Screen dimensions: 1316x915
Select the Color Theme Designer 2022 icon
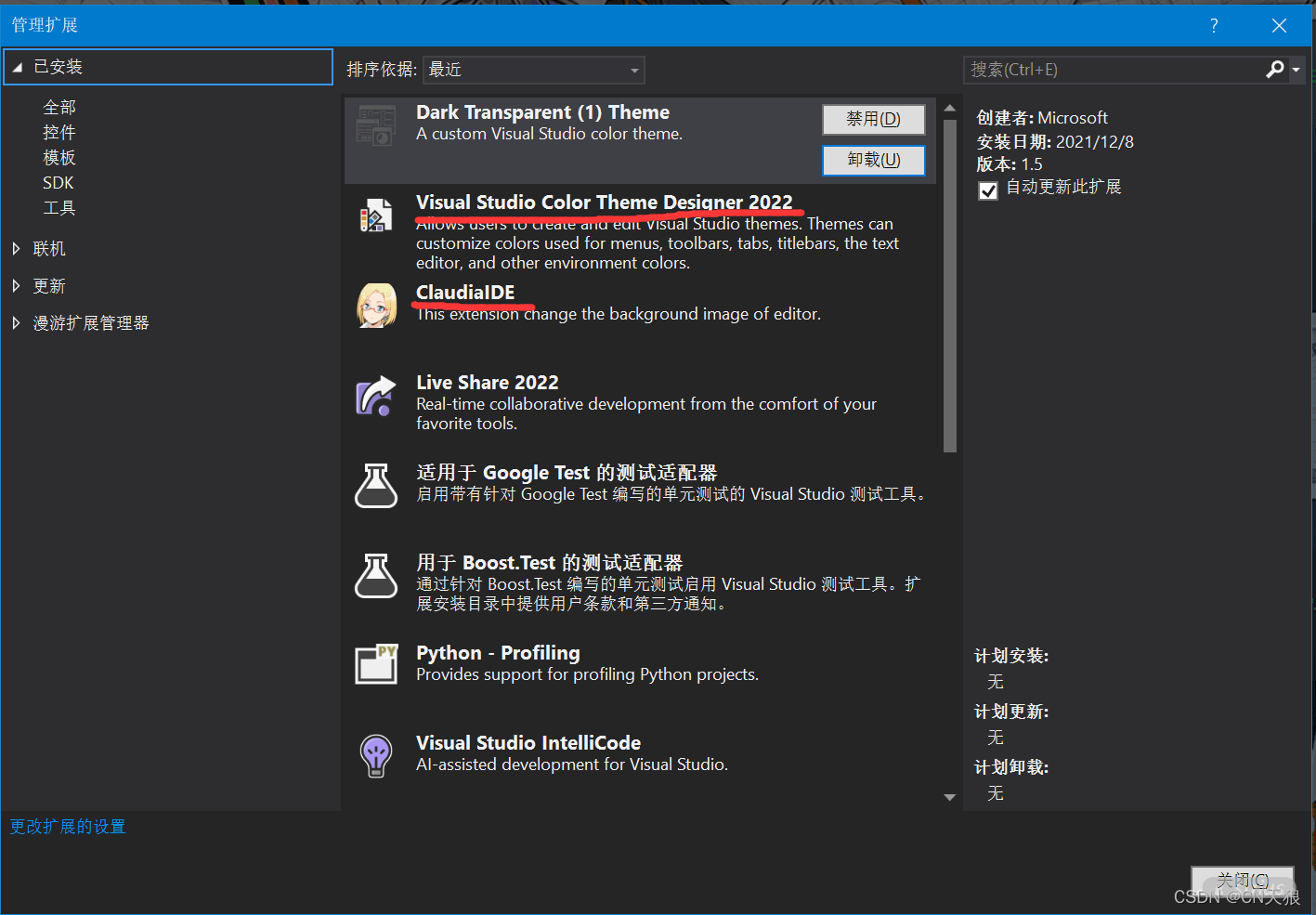coord(376,216)
